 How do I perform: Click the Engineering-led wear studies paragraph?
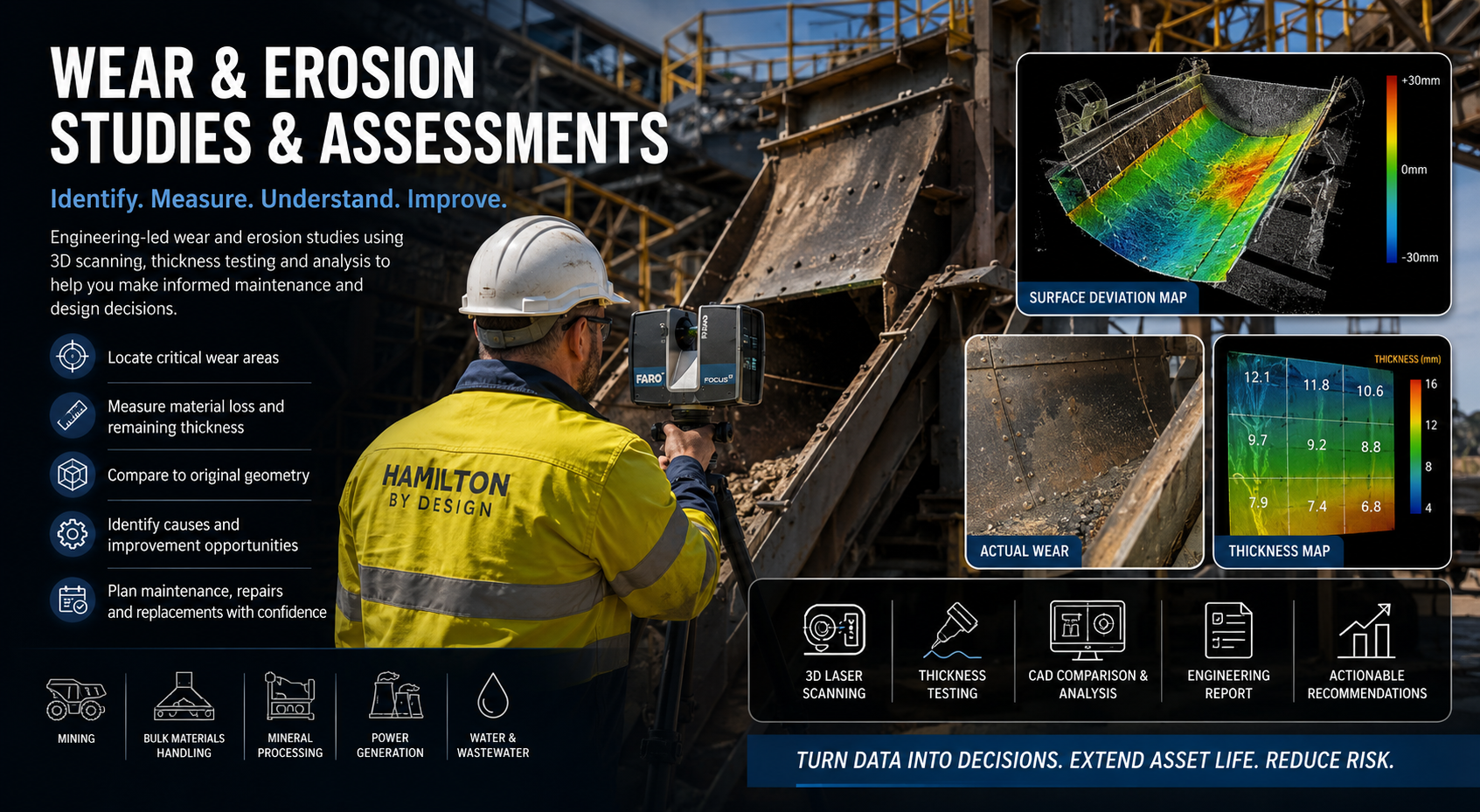pyautogui.click(x=226, y=273)
